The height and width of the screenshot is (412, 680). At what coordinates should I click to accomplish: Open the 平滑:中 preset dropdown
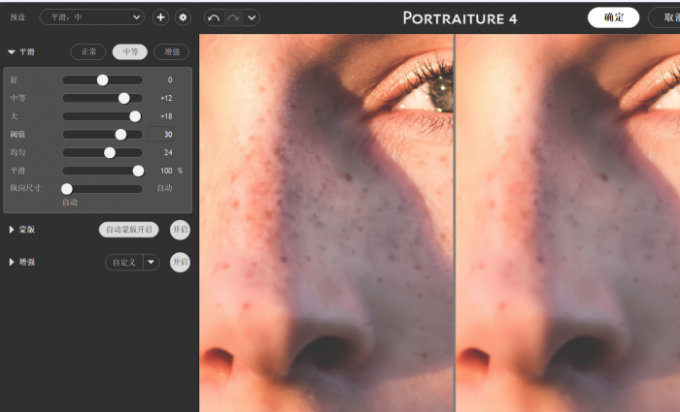(92, 17)
